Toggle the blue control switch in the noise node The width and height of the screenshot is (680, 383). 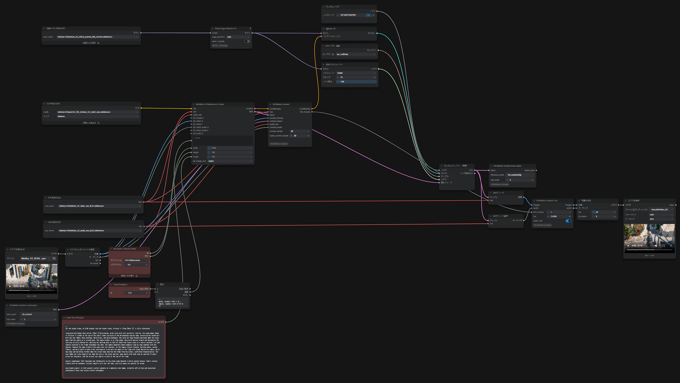coord(368,15)
